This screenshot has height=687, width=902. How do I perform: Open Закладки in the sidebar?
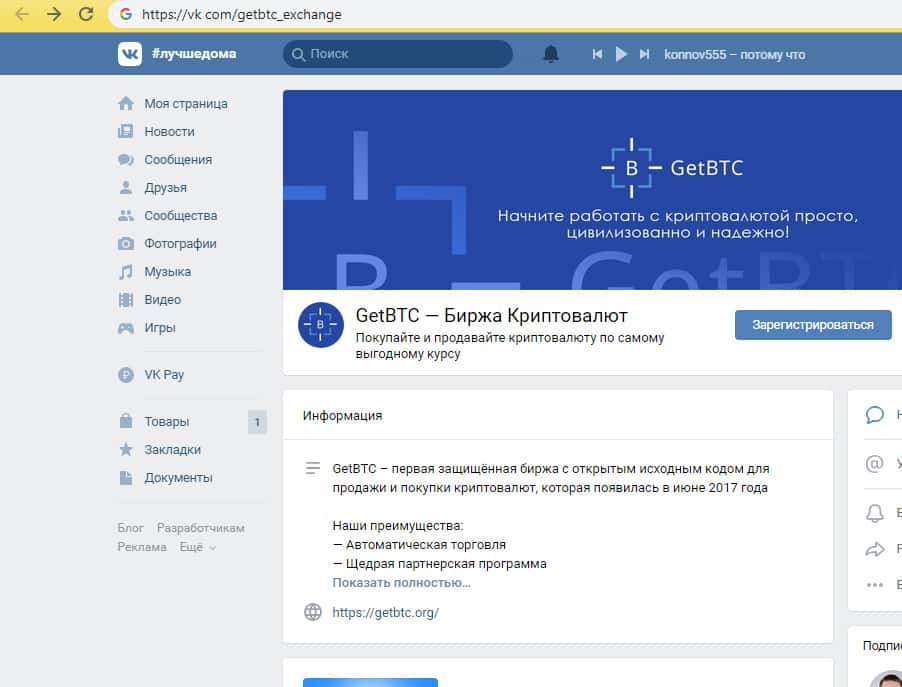tap(172, 450)
